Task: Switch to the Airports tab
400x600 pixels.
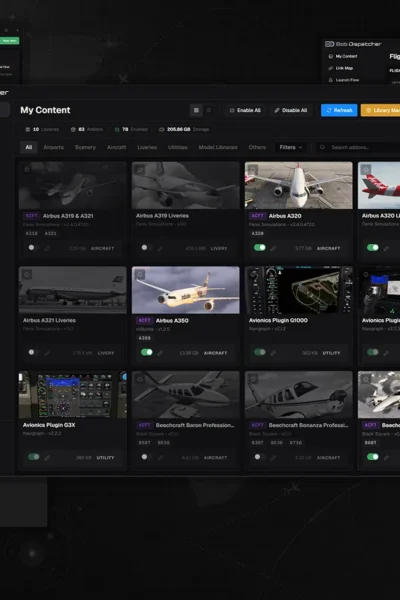Action: tap(54, 147)
